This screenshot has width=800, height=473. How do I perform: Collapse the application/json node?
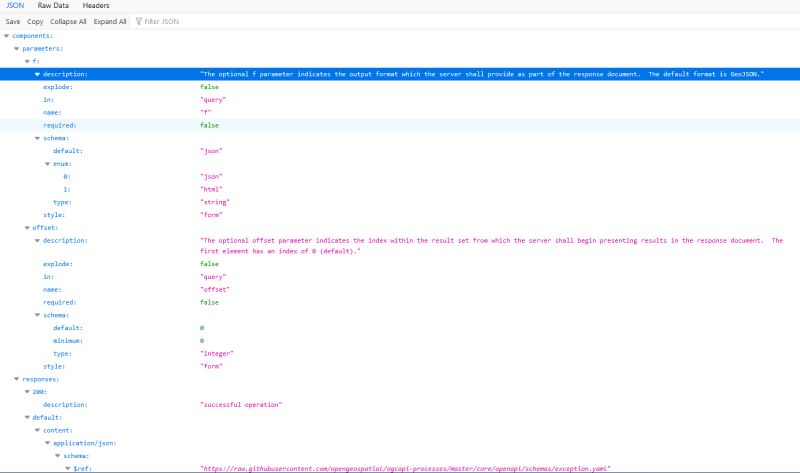47,443
